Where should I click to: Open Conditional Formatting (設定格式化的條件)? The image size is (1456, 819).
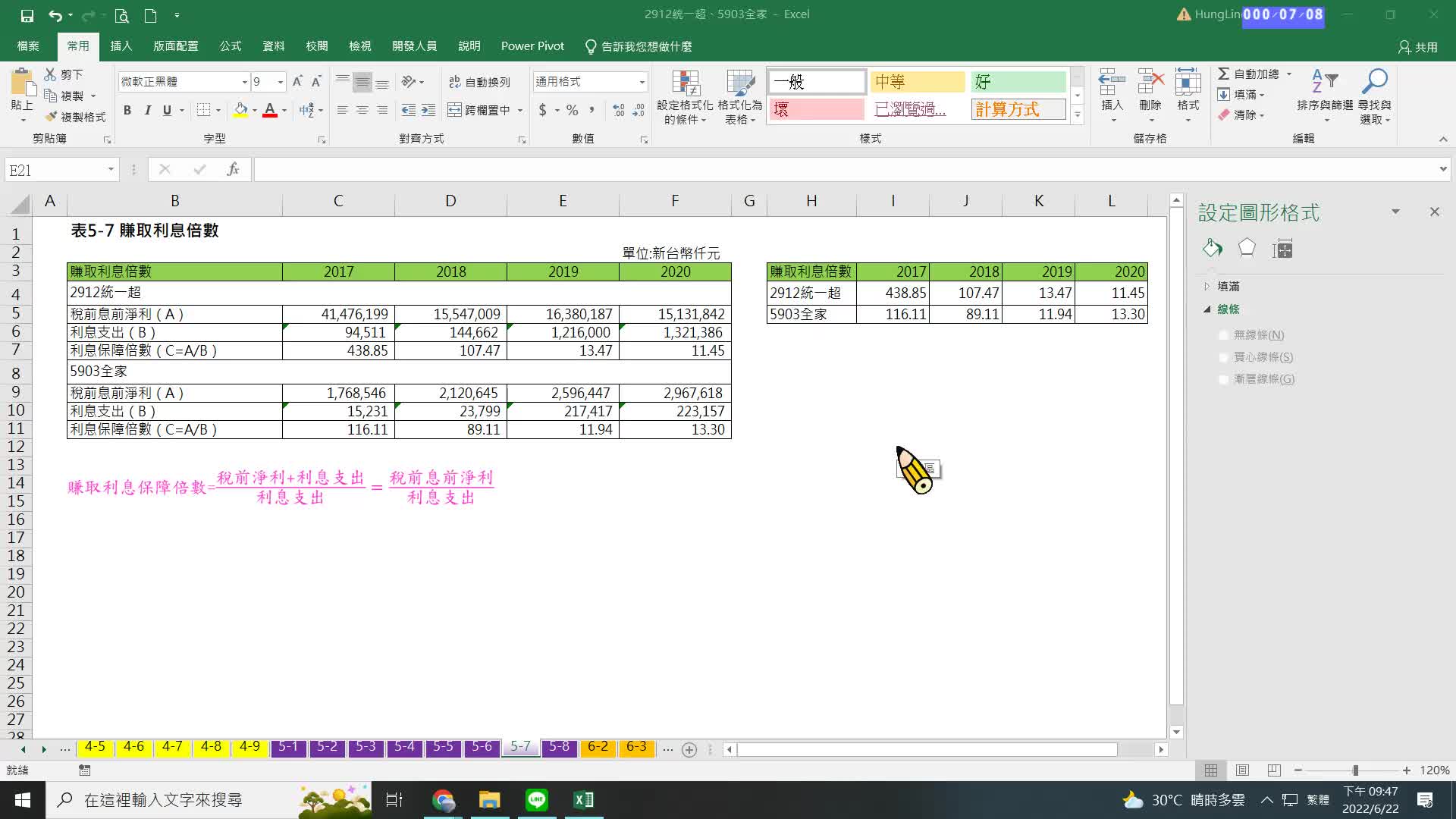click(x=685, y=97)
